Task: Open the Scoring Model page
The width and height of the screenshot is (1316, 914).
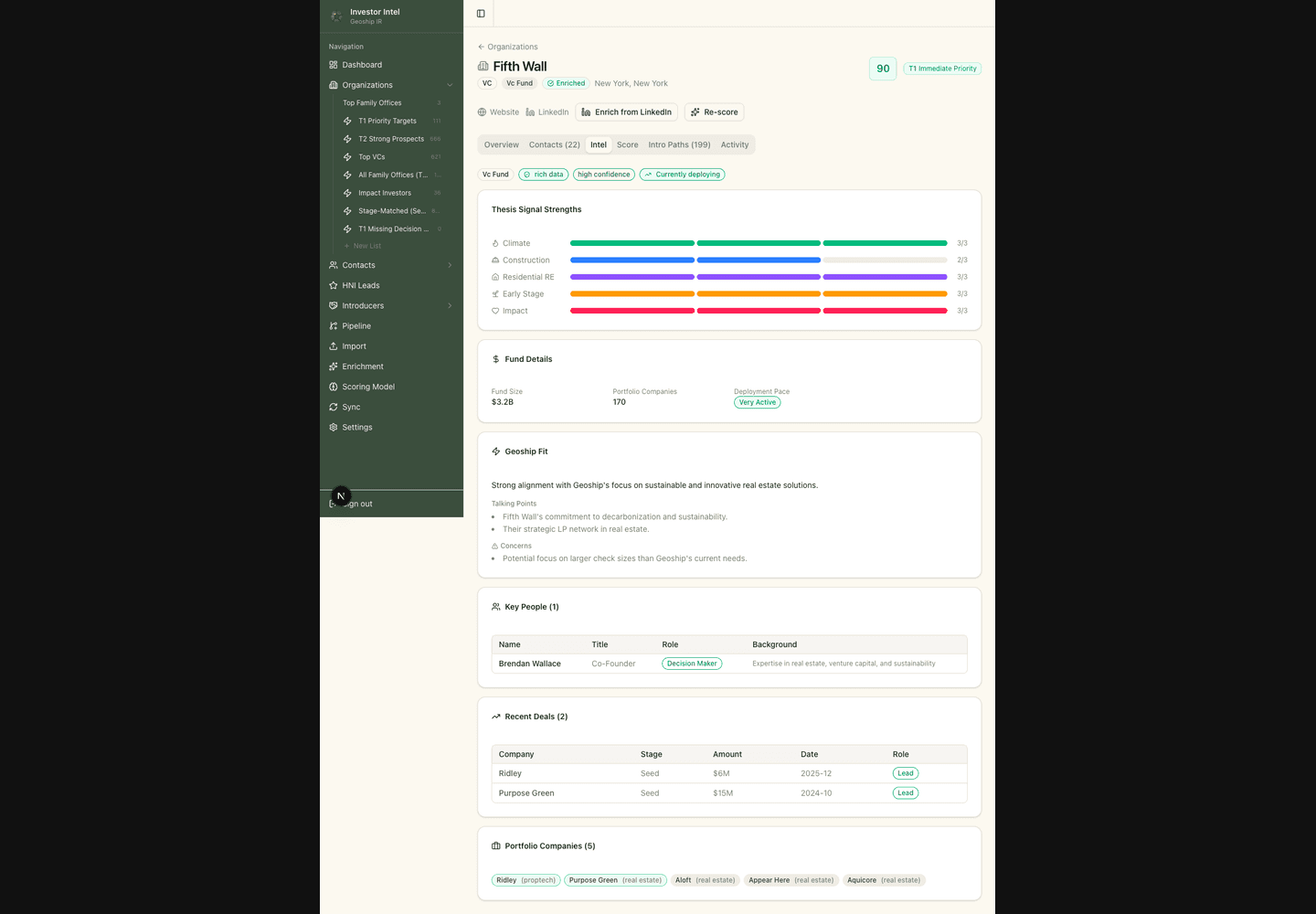Action: (391, 387)
